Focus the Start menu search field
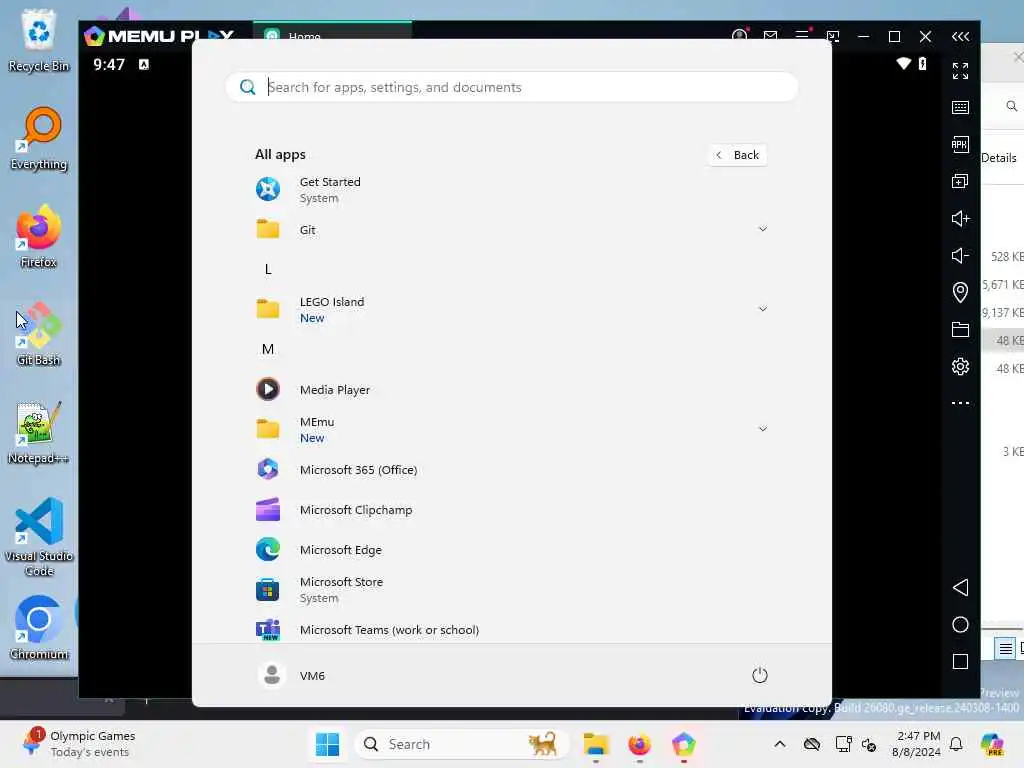The width and height of the screenshot is (1024, 768). [511, 87]
